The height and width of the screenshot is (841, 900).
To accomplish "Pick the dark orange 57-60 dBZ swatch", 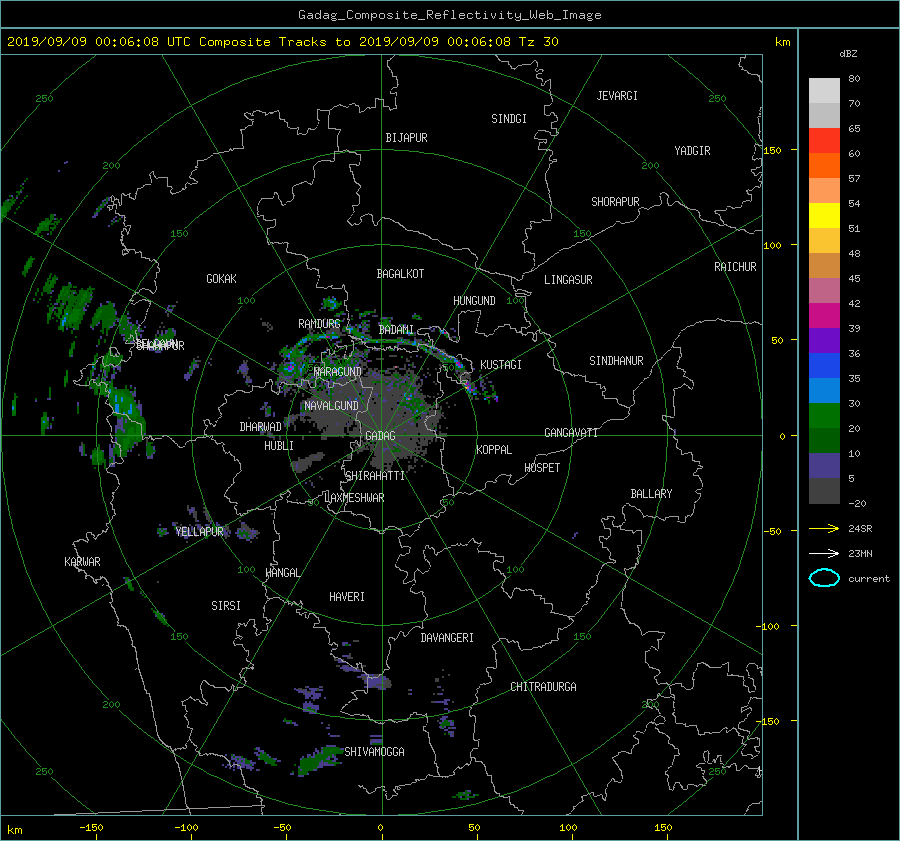I will [824, 165].
